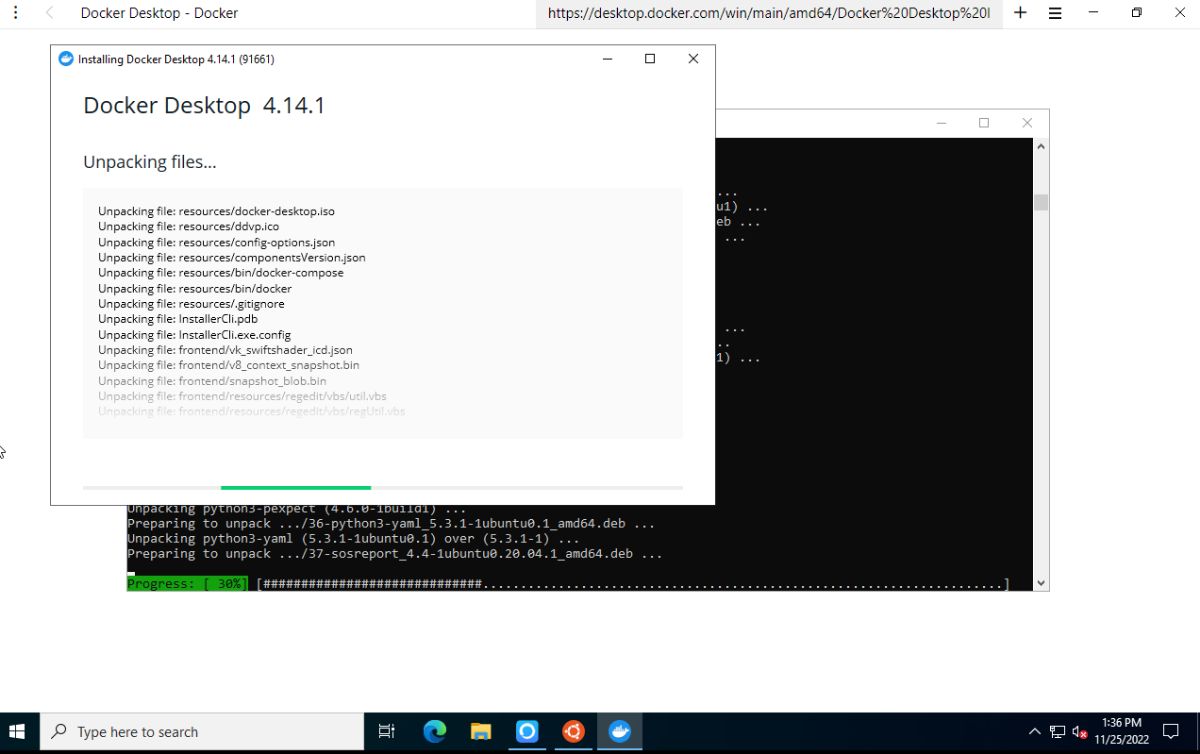
Task: Open Microsoft Edge from the taskbar
Action: [x=434, y=731]
